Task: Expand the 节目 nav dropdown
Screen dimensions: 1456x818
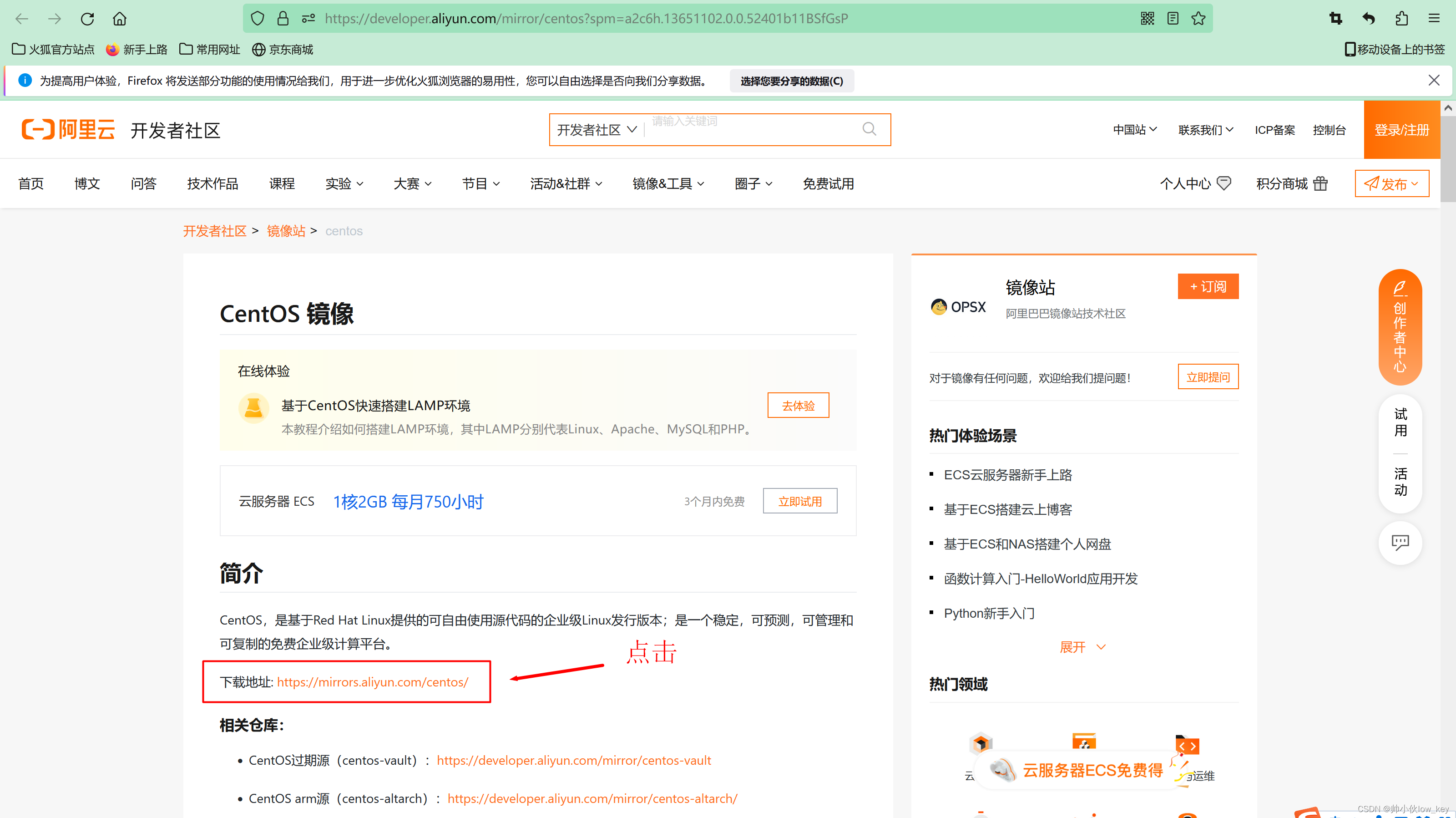Action: (481, 183)
